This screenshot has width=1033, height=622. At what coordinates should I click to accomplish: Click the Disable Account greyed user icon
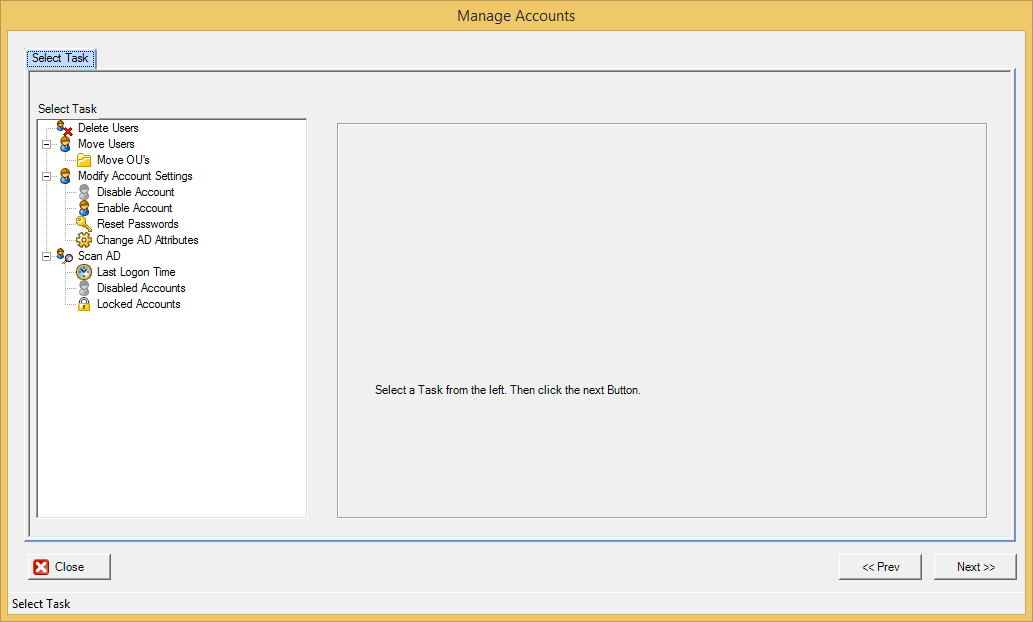pos(84,192)
